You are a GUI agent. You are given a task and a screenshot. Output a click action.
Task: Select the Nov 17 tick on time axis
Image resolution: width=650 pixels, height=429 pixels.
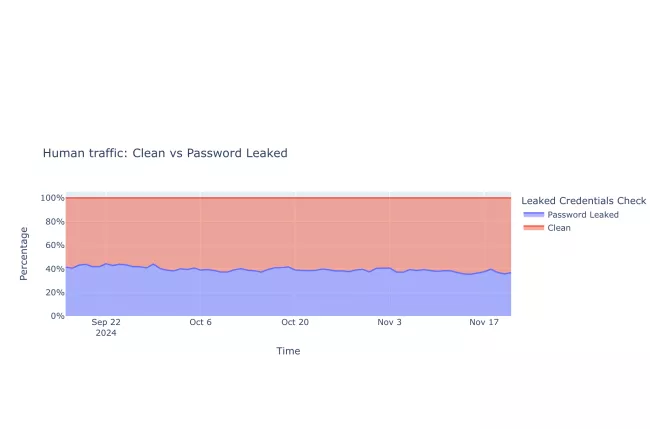[484, 322]
